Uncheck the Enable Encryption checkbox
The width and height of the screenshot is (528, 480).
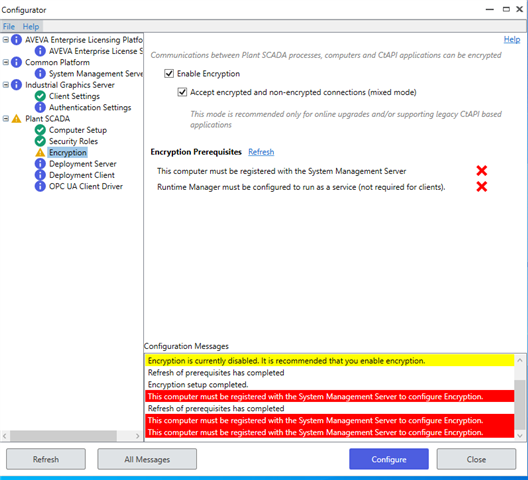click(x=169, y=73)
